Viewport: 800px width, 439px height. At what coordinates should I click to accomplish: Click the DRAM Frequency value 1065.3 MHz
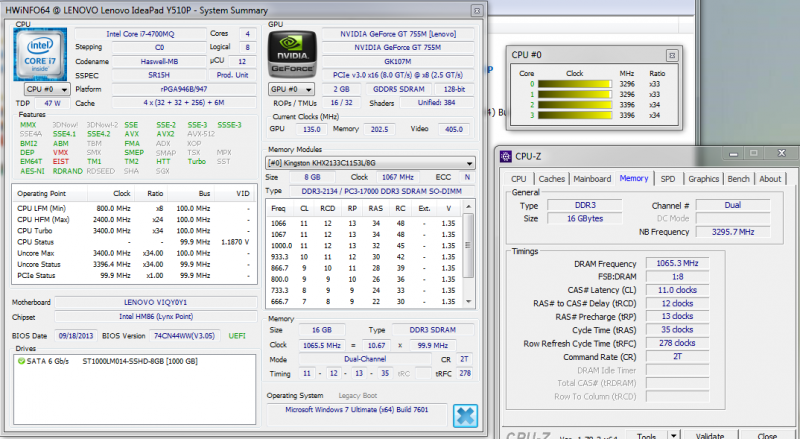point(677,263)
